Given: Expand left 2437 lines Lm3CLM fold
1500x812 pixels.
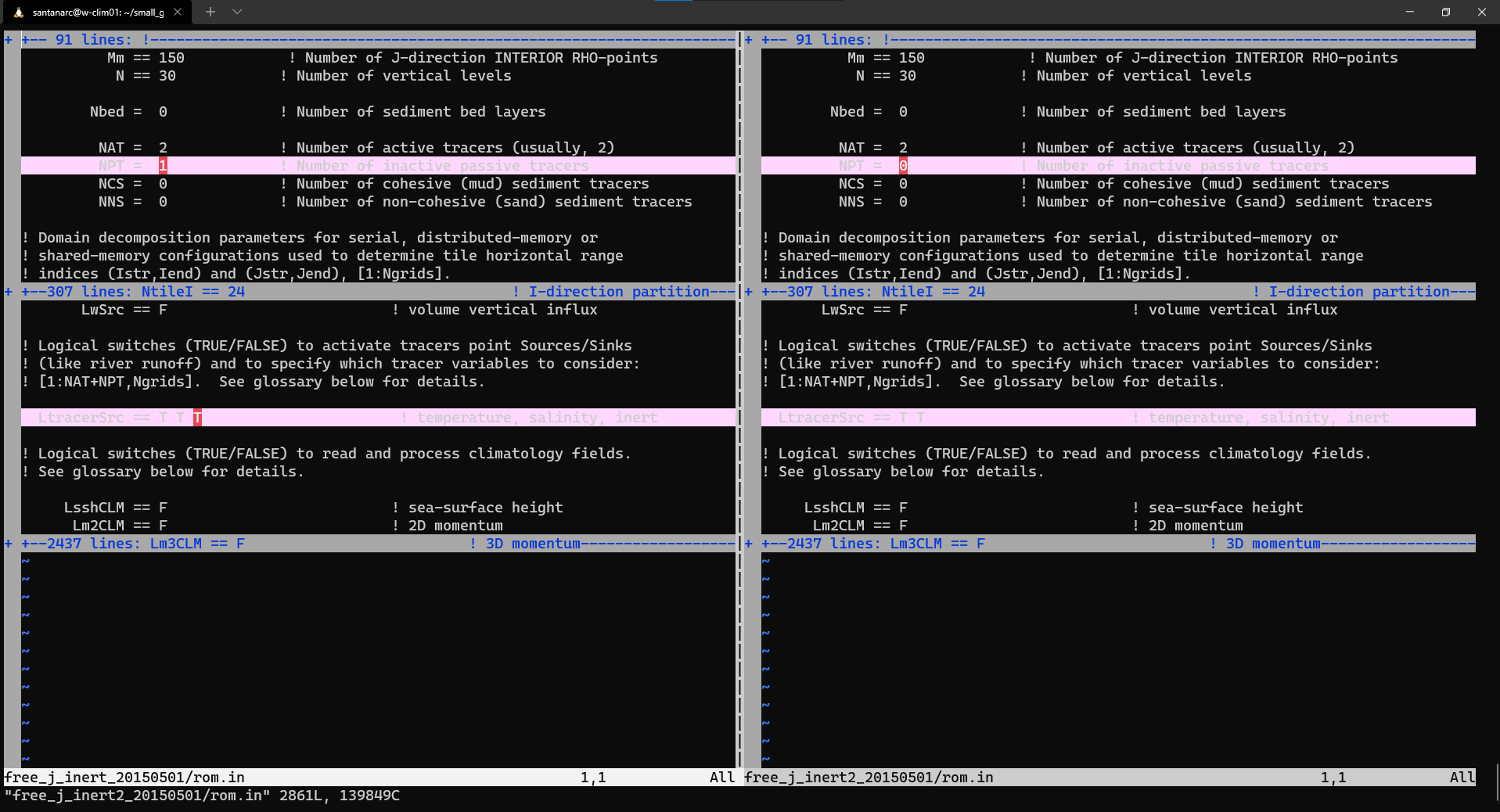Looking at the screenshot, I should pyautogui.click(x=133, y=544).
